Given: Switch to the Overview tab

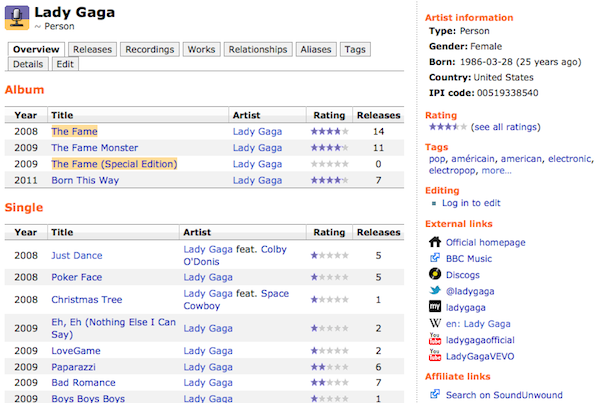Looking at the screenshot, I should click(x=36, y=49).
